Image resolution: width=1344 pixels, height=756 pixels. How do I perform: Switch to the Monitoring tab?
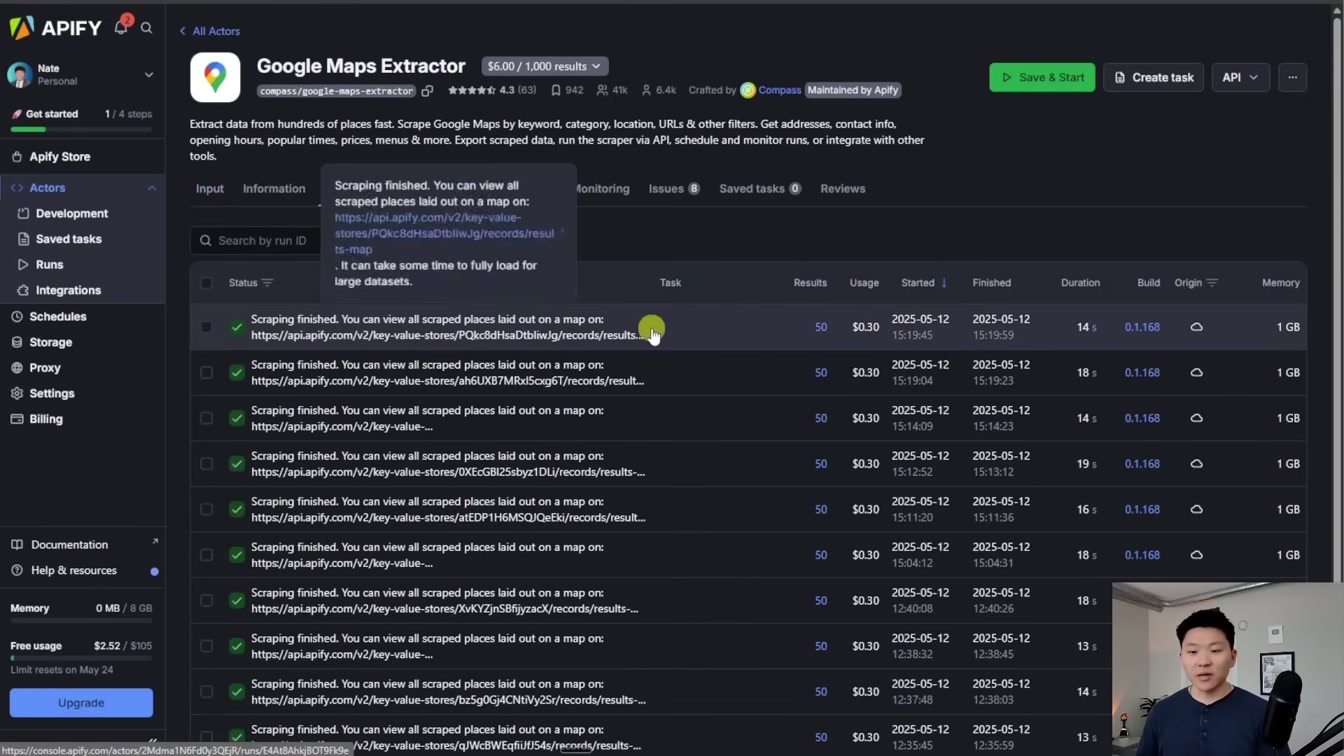tap(602, 189)
